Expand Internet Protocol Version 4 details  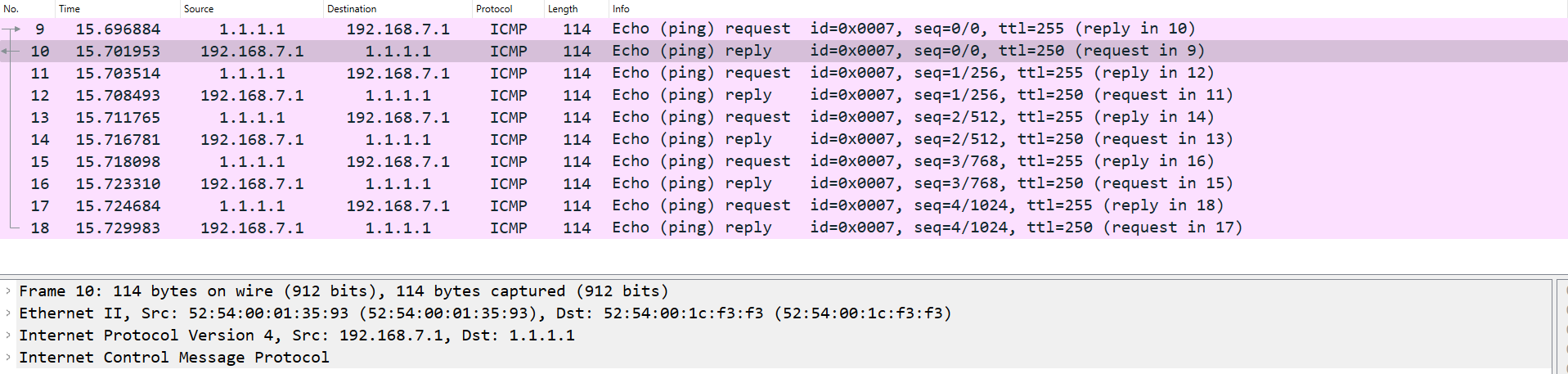[x=8, y=335]
